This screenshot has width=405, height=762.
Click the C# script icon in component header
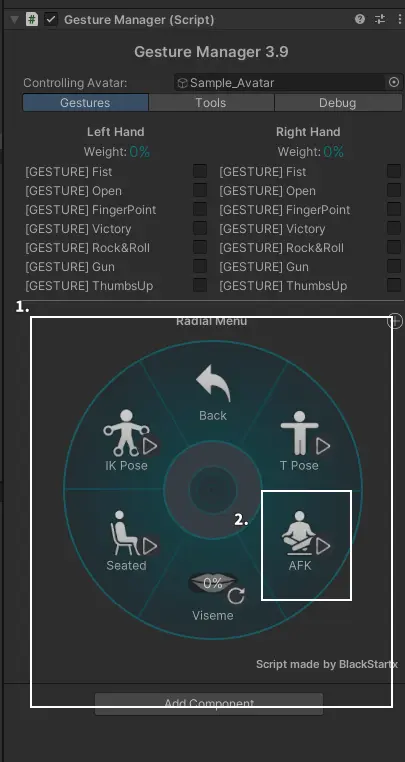(x=32, y=19)
